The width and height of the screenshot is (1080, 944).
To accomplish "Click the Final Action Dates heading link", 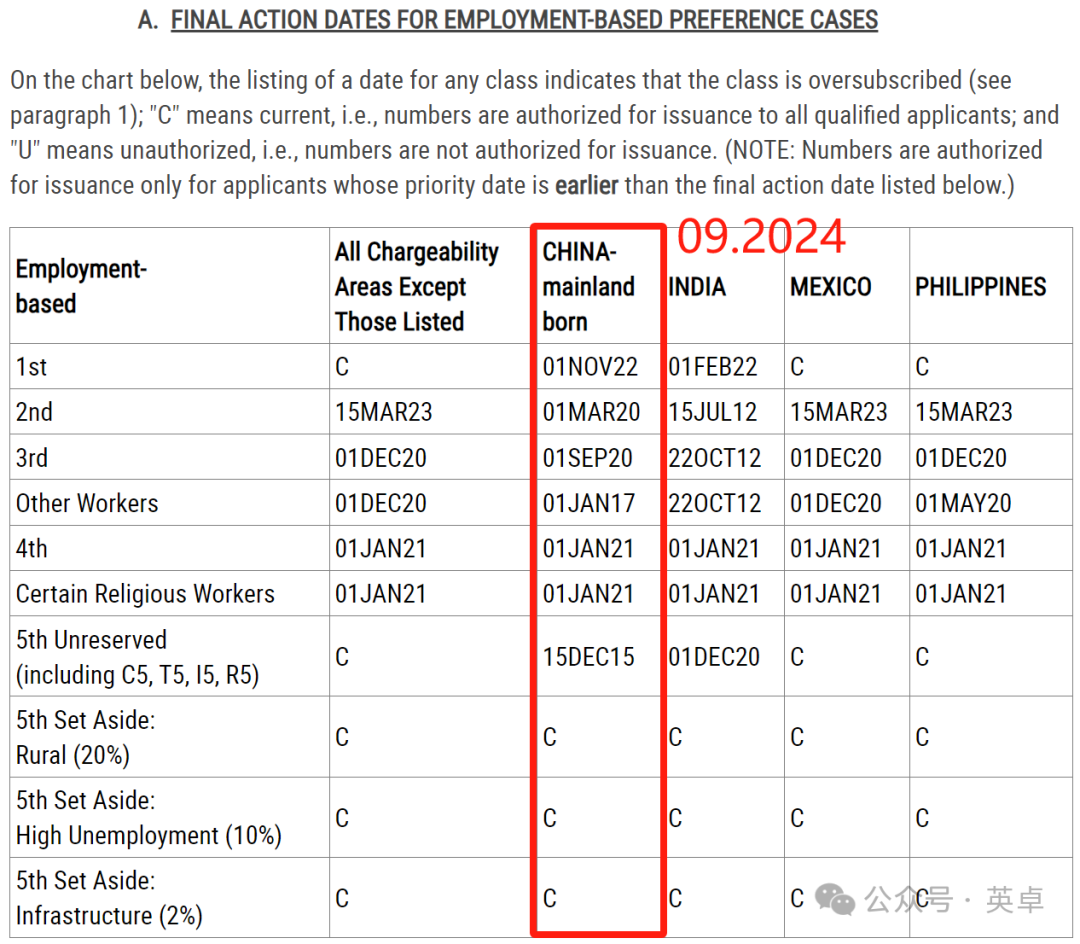I will (524, 20).
